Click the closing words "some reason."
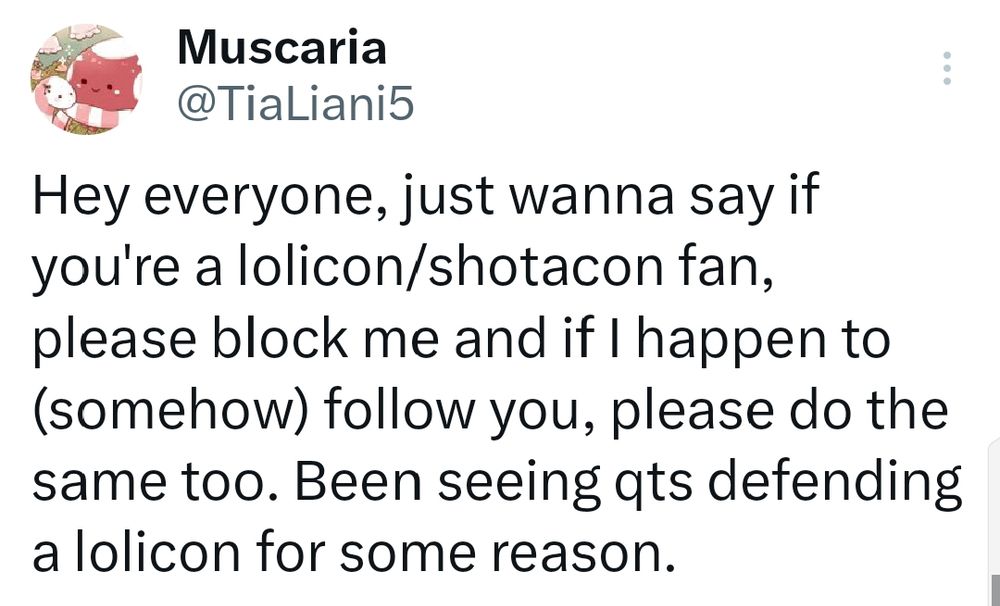This screenshot has width=1000, height=606. 507,554
